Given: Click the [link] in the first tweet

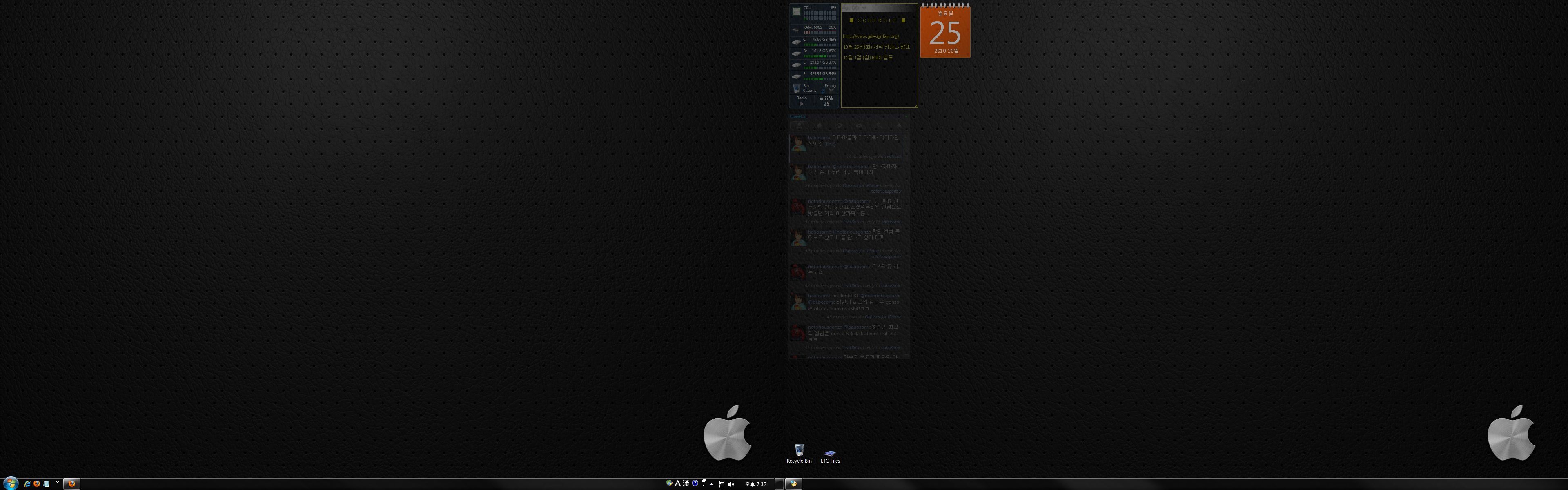Looking at the screenshot, I should point(830,144).
